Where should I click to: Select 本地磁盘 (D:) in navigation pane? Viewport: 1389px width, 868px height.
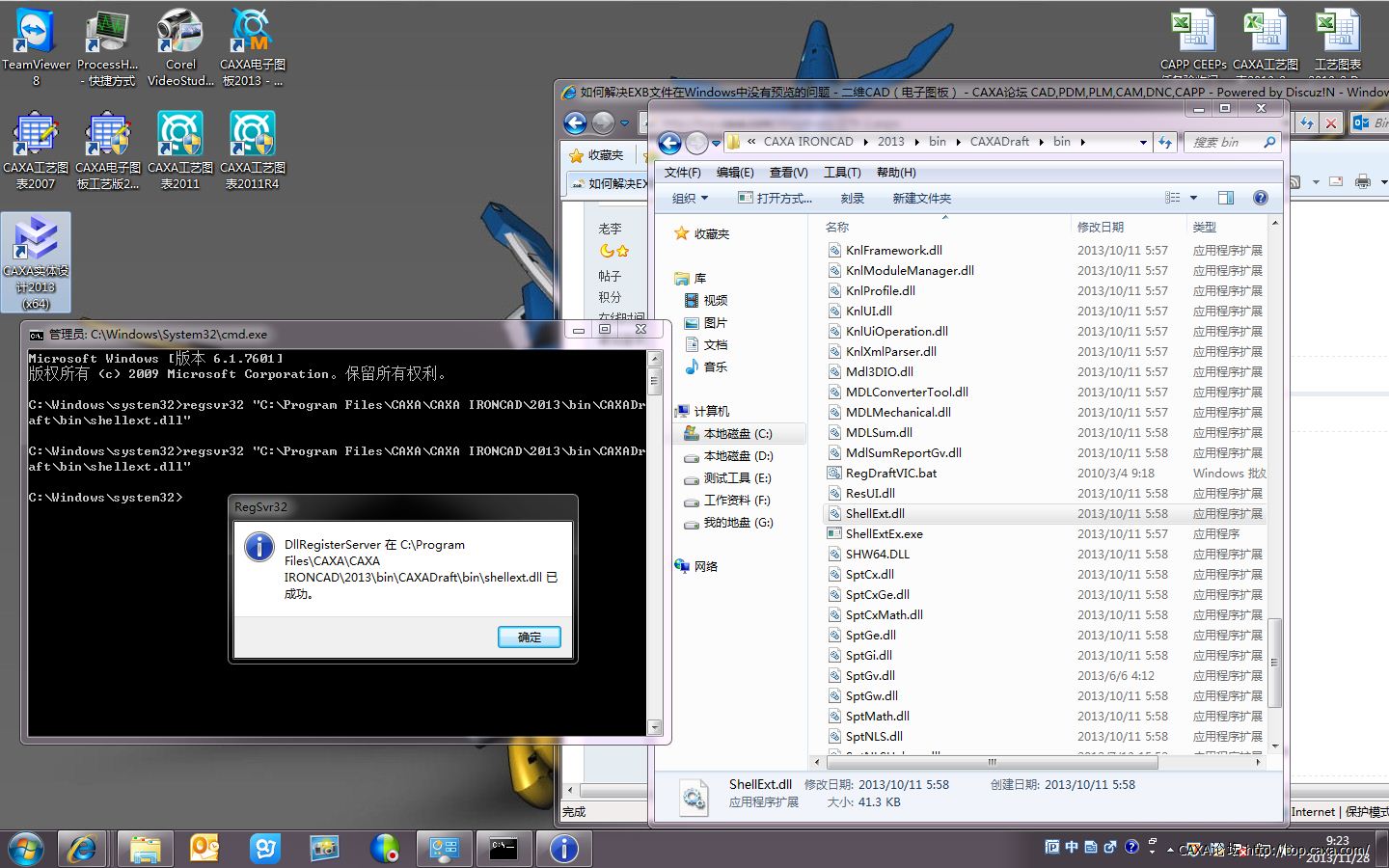[738, 455]
